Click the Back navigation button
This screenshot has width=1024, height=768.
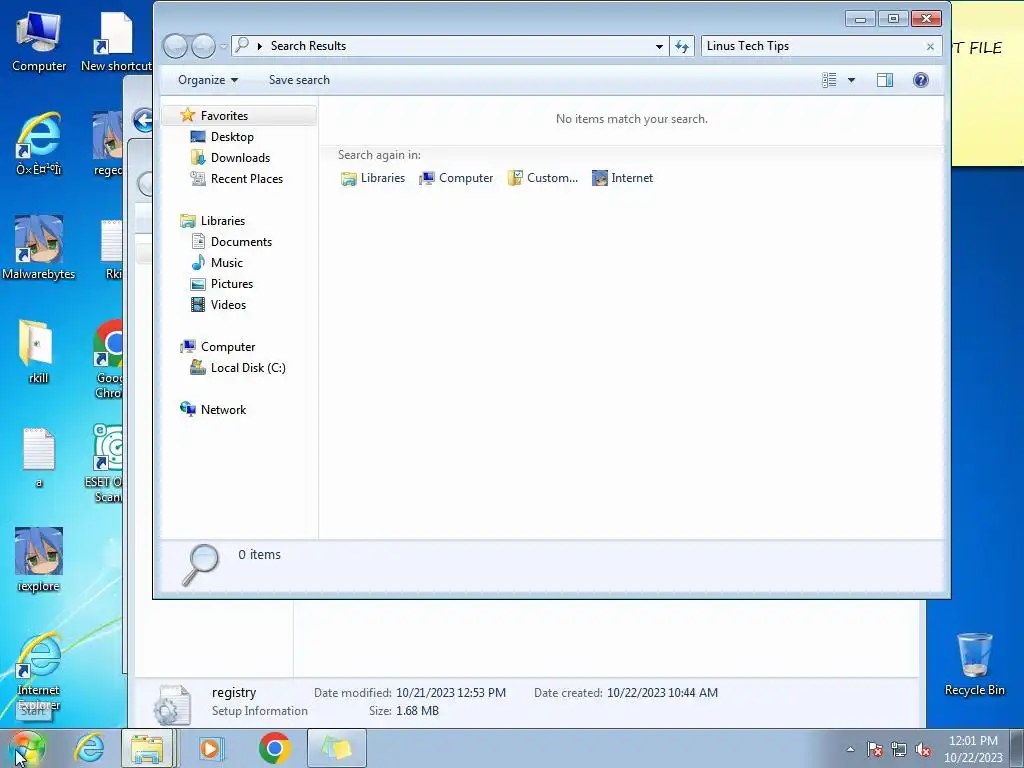point(175,46)
